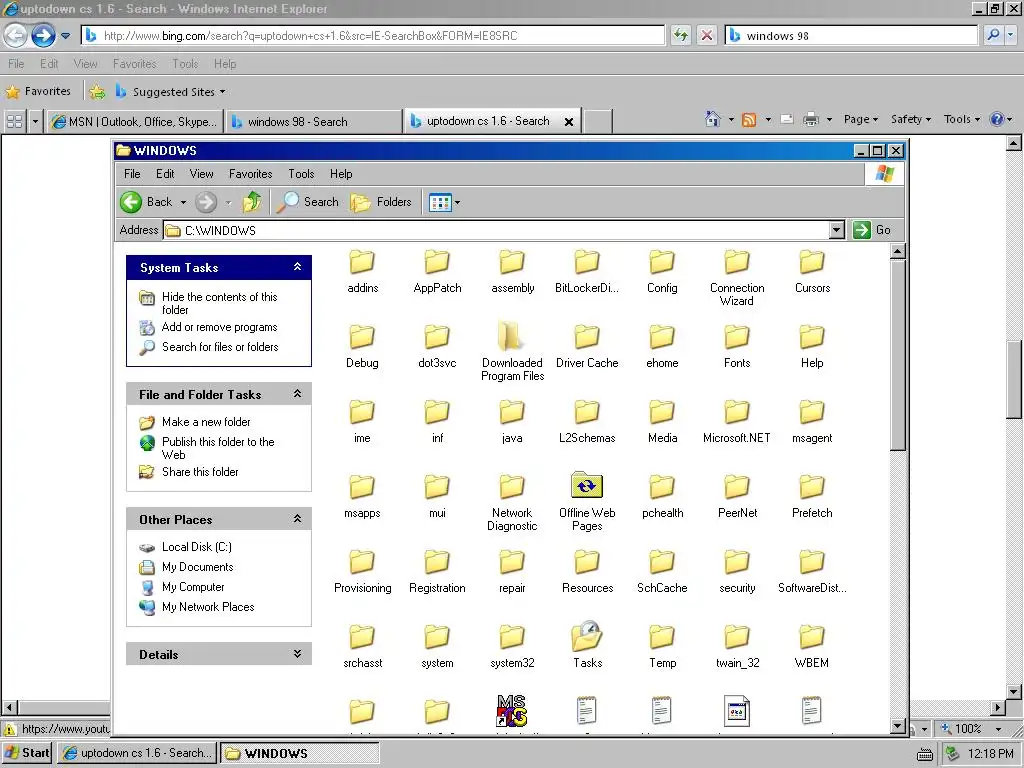Screen dimensions: 1024x768
Task: Open Local Disk (C:) in Other Places
Action: [197, 547]
